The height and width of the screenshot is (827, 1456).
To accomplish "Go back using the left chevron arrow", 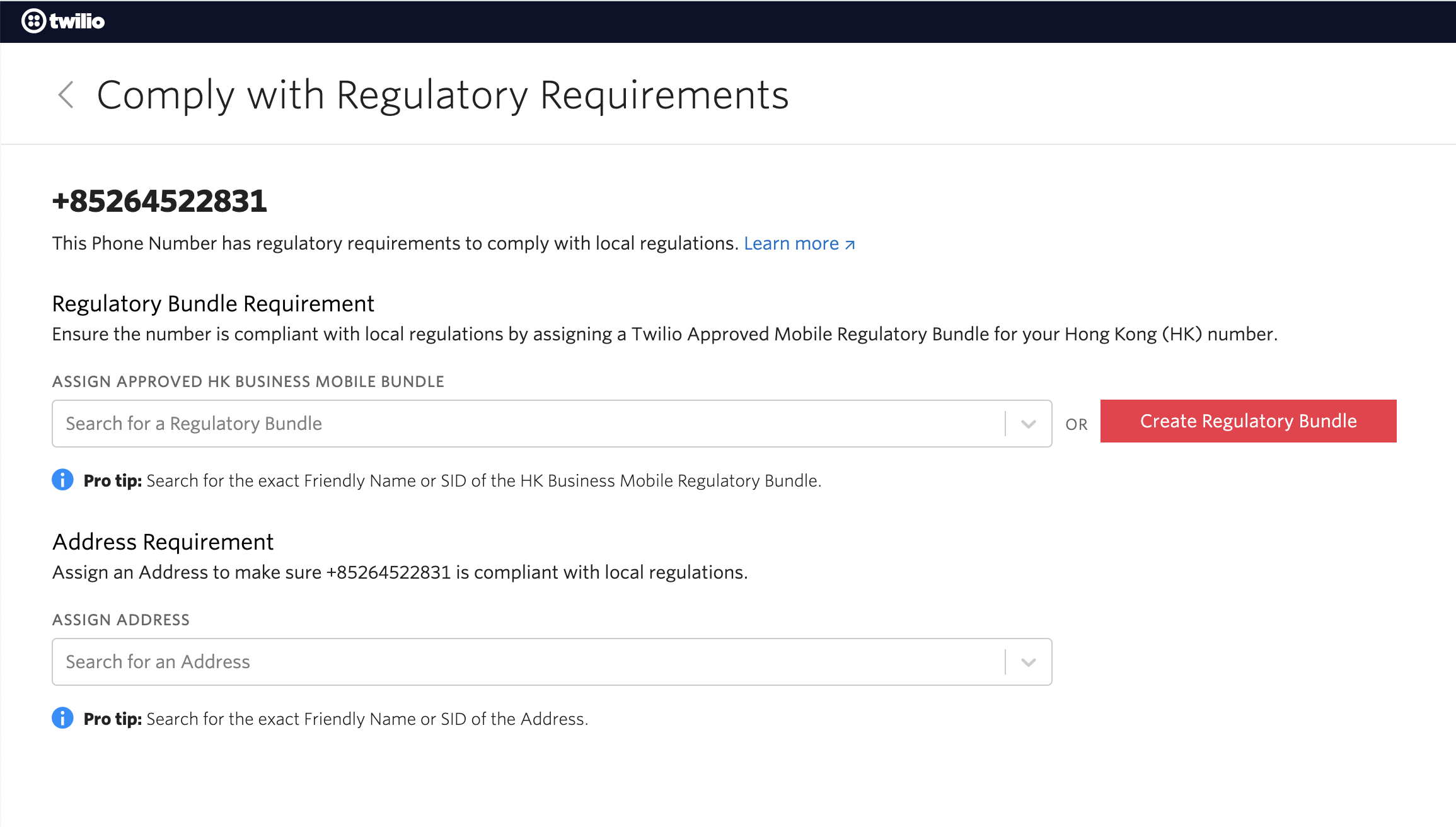I will coord(66,95).
